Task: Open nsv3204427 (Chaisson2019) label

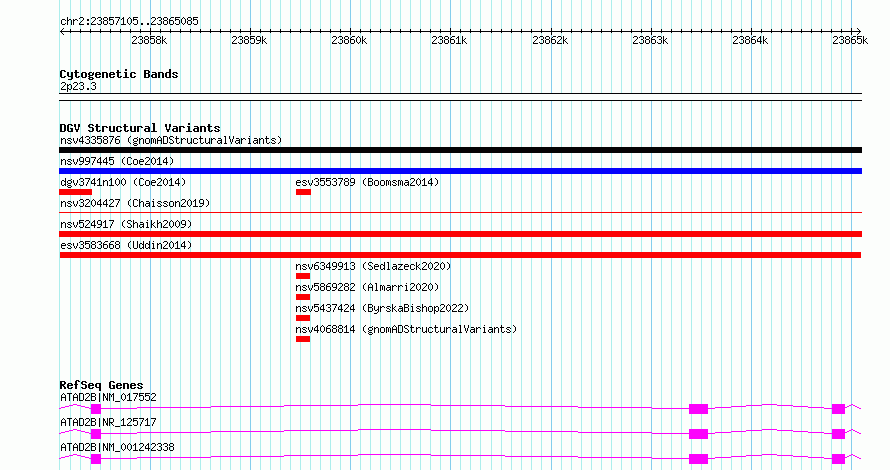Action: point(135,203)
